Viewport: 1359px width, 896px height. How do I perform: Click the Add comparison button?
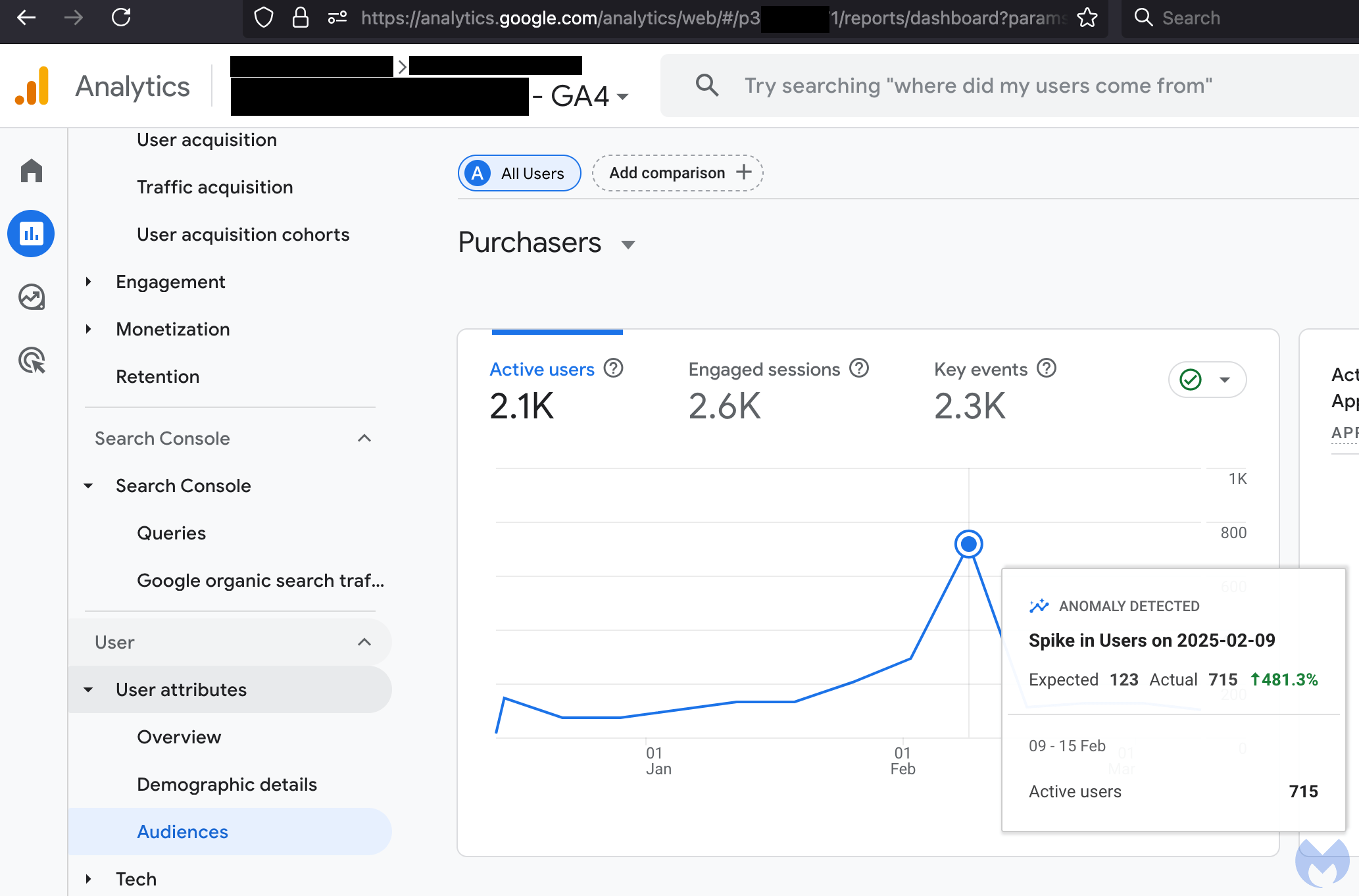click(678, 173)
